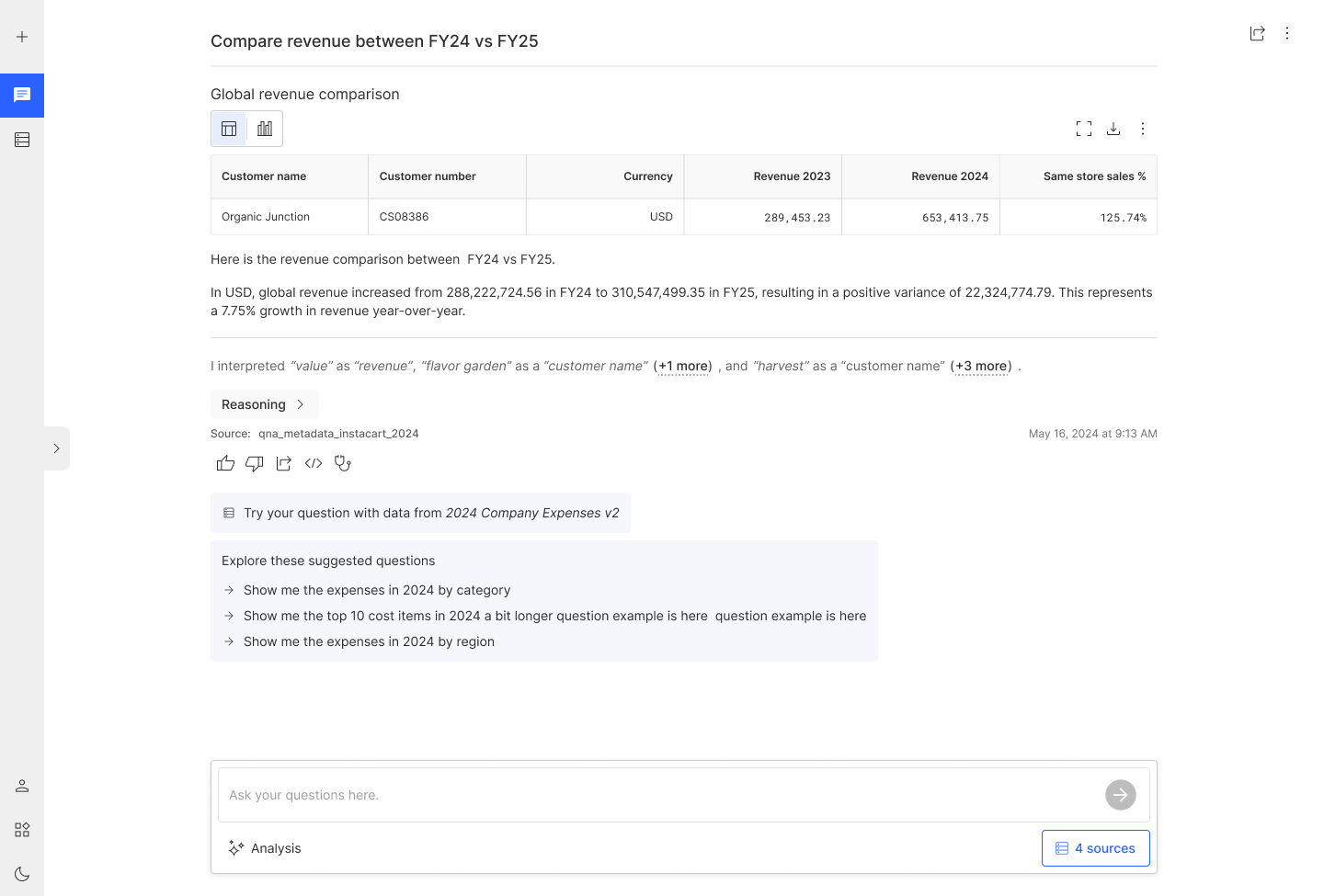Open page-level more options menu

1287,33
